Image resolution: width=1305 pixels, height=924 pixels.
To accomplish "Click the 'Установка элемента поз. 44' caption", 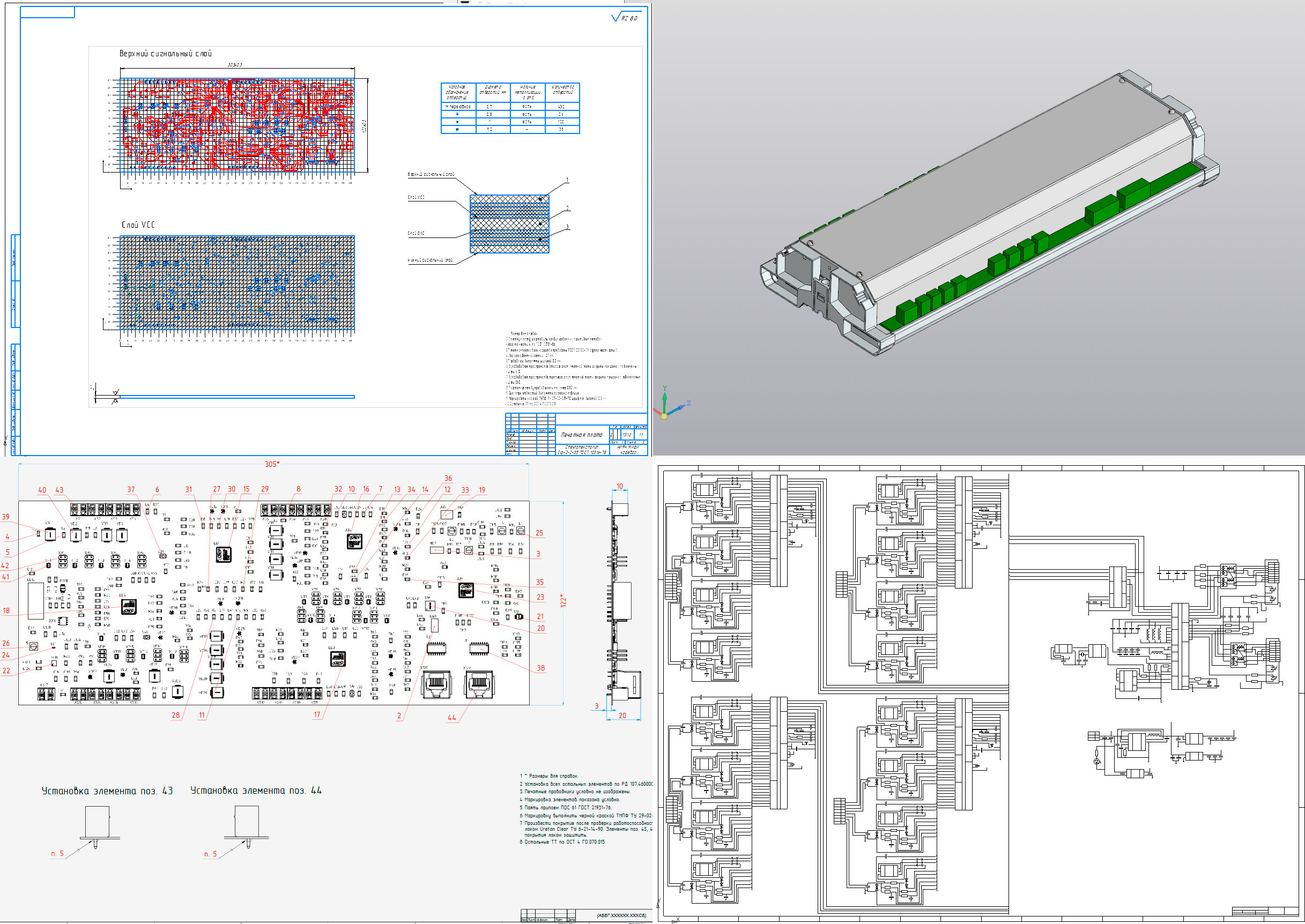I will (x=256, y=791).
